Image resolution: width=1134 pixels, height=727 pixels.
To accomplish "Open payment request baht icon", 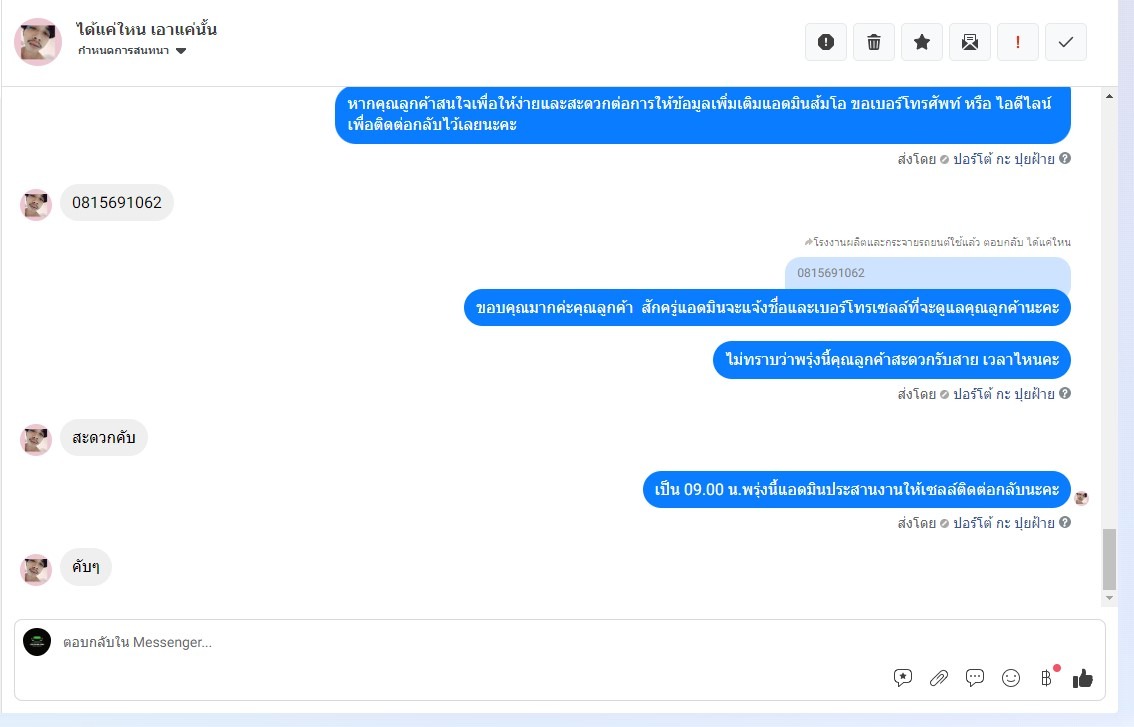I will [1046, 678].
